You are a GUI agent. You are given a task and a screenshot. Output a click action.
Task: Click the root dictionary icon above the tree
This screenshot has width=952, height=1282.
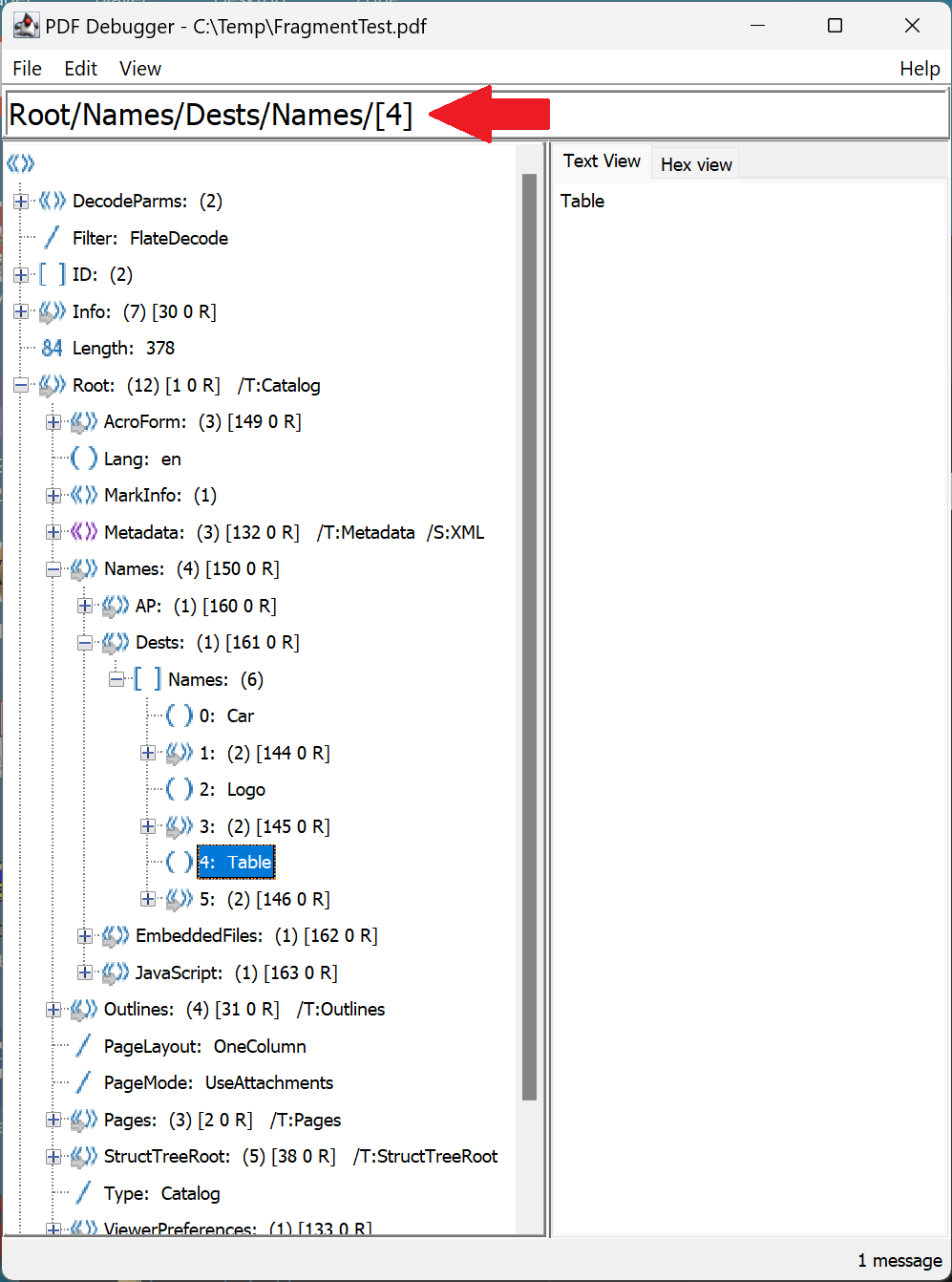tap(20, 162)
